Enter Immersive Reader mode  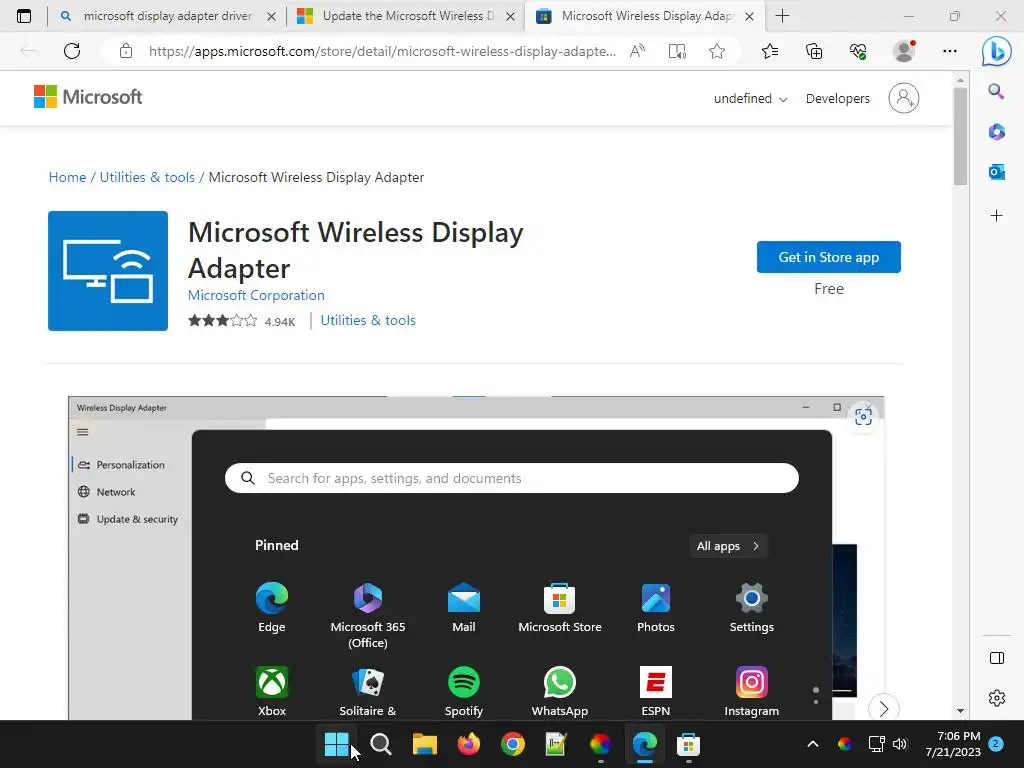(x=677, y=51)
